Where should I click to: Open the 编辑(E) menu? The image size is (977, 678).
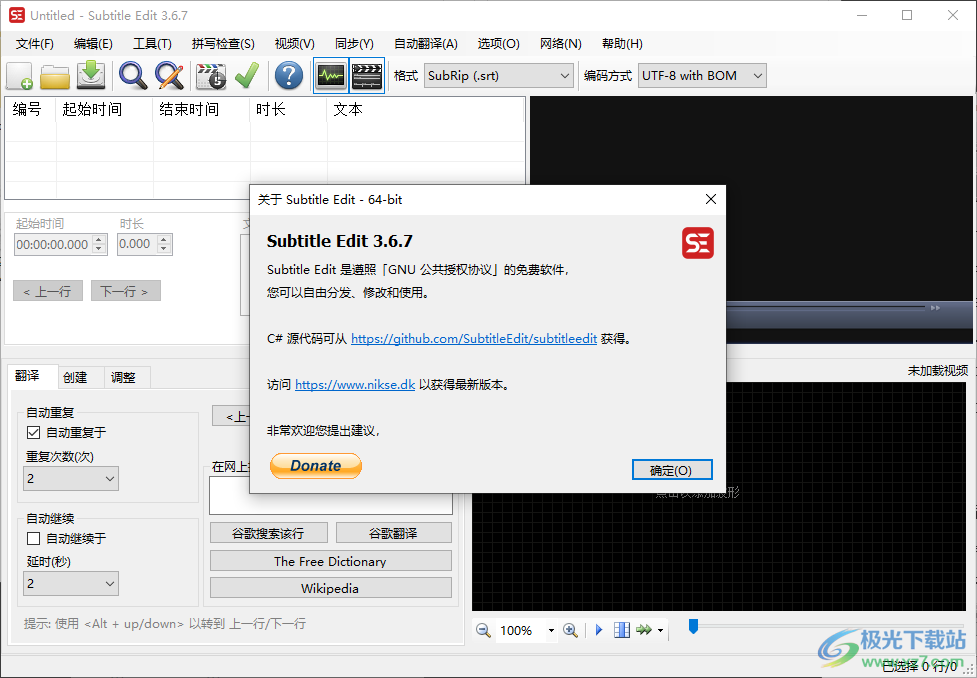93,44
